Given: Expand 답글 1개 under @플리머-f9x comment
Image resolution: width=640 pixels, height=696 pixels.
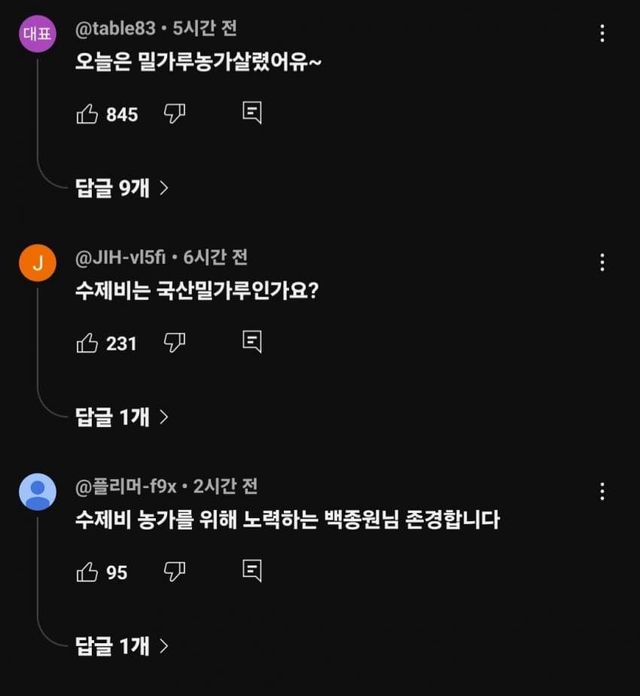Looking at the screenshot, I should click(x=122, y=646).
